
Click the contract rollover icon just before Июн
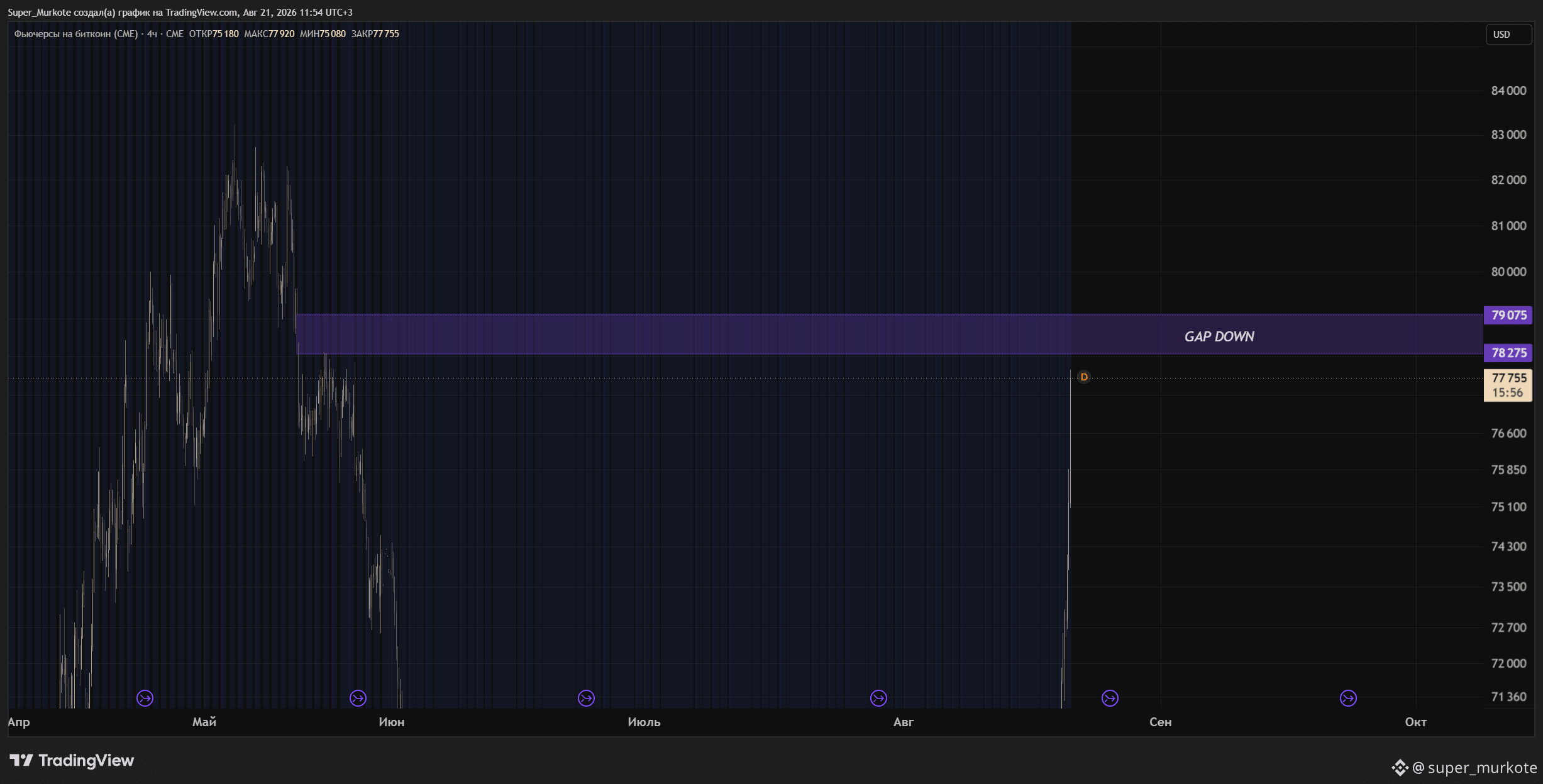[x=358, y=698]
